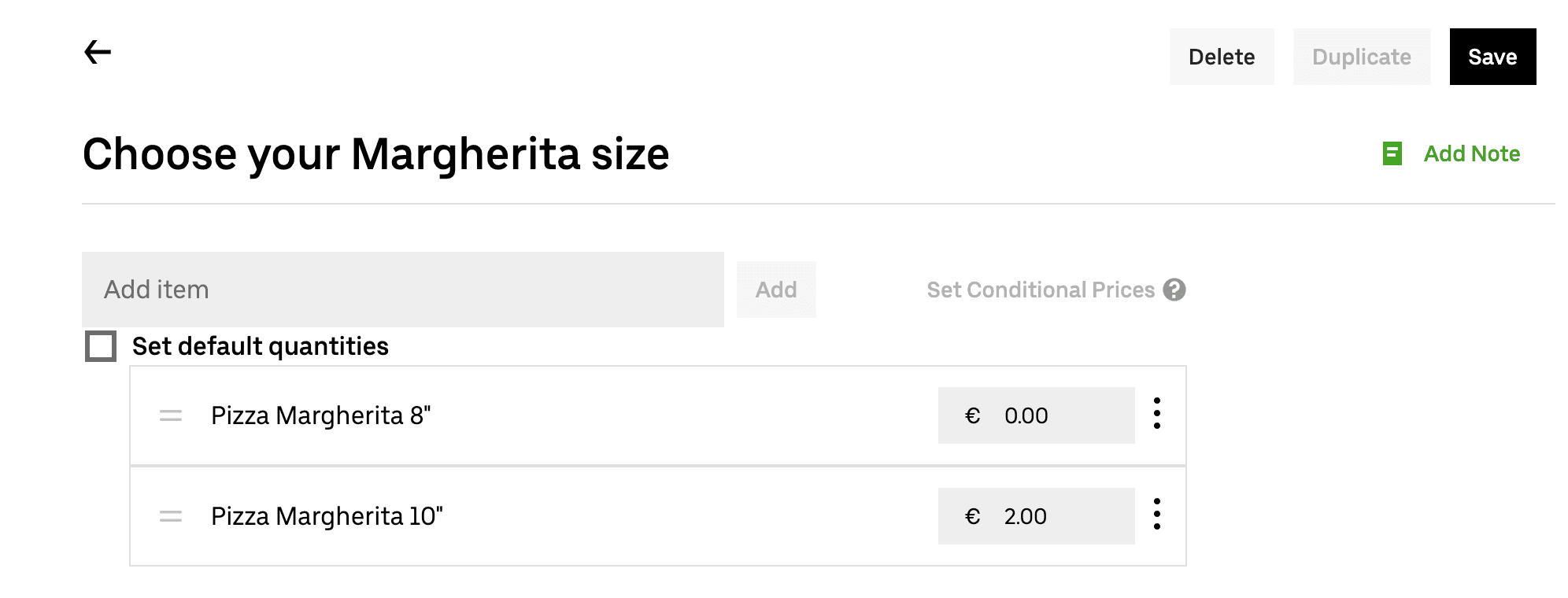Click the question mark help icon
The image size is (1568, 598).
[x=1174, y=290]
